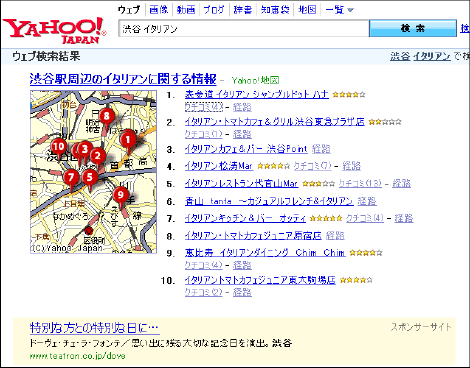The image size is (470, 368).
Task: Switch to the 辞書 search tab
Action: (243, 10)
